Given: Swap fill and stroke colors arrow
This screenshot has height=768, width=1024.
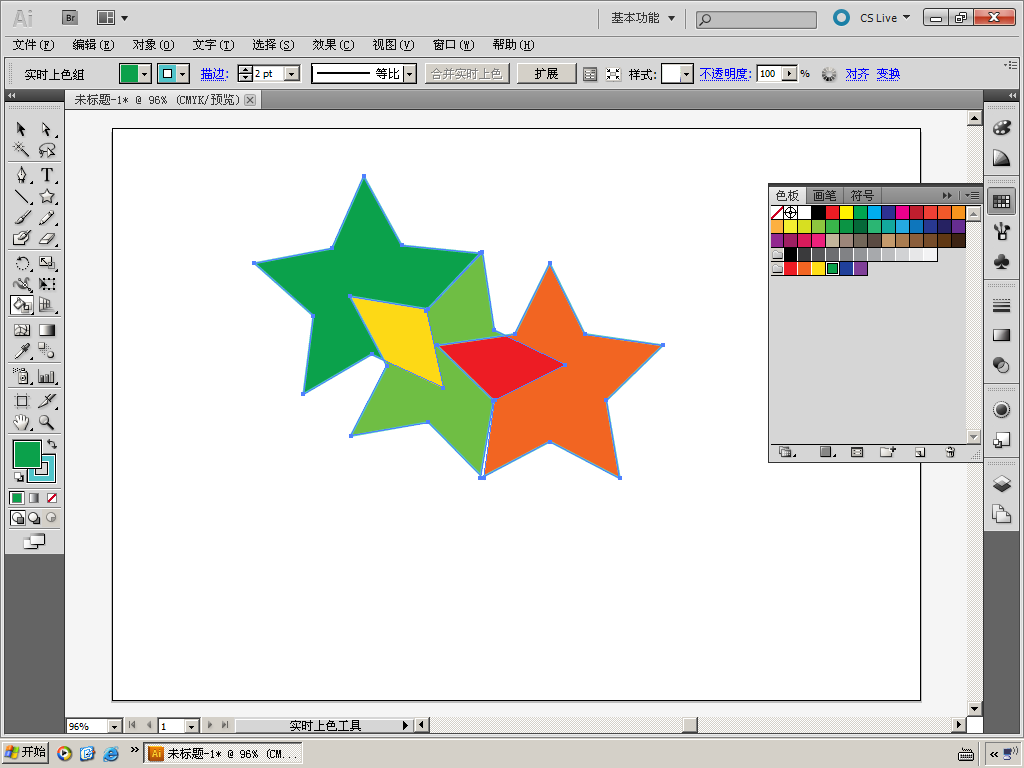Looking at the screenshot, I should [52, 443].
